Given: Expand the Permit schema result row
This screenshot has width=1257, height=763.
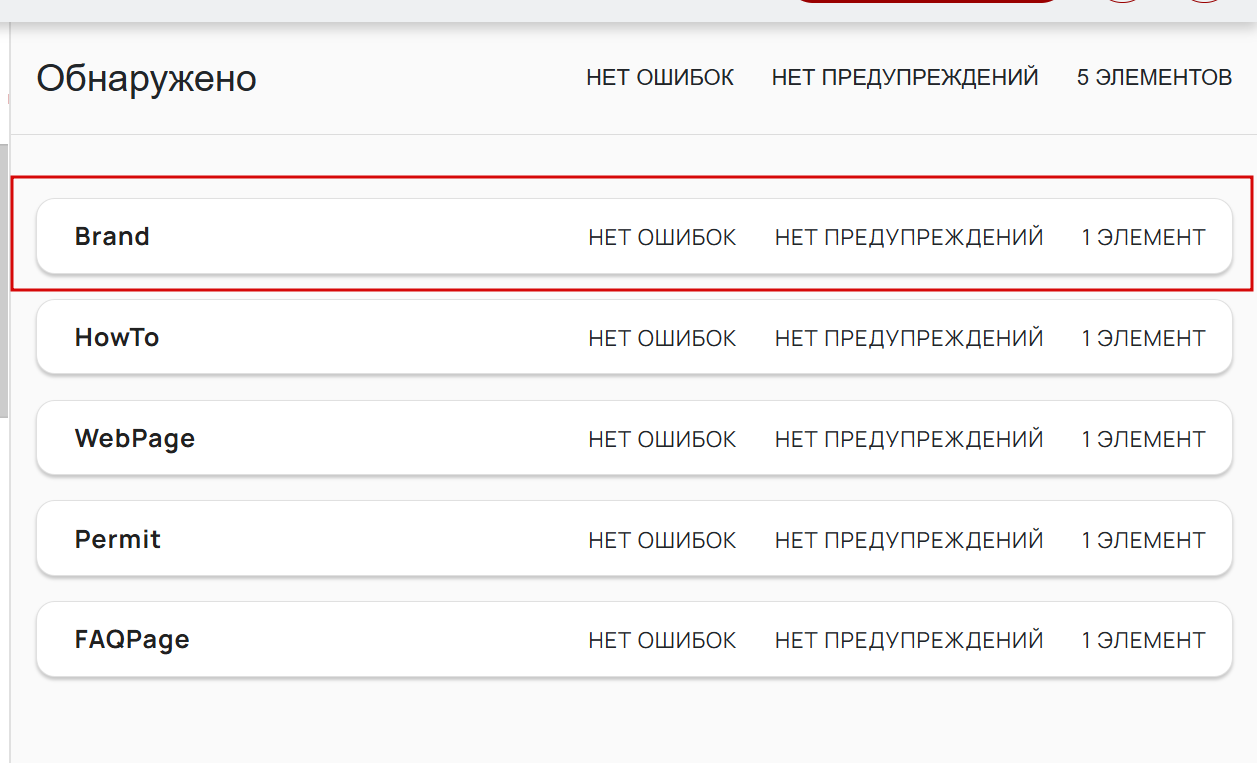Looking at the screenshot, I should (118, 540).
